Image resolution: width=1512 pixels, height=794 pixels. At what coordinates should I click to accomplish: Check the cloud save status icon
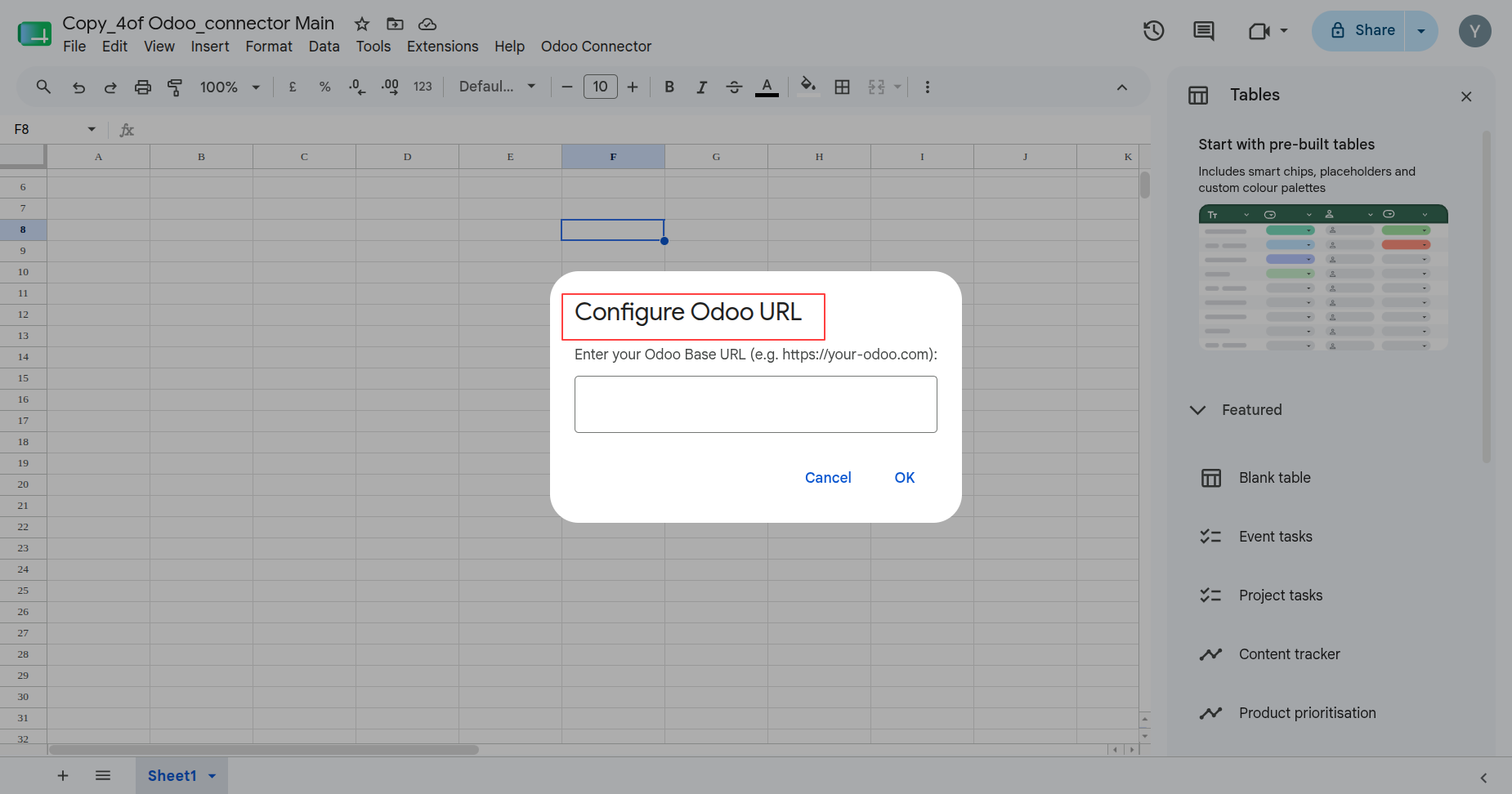pos(427,24)
